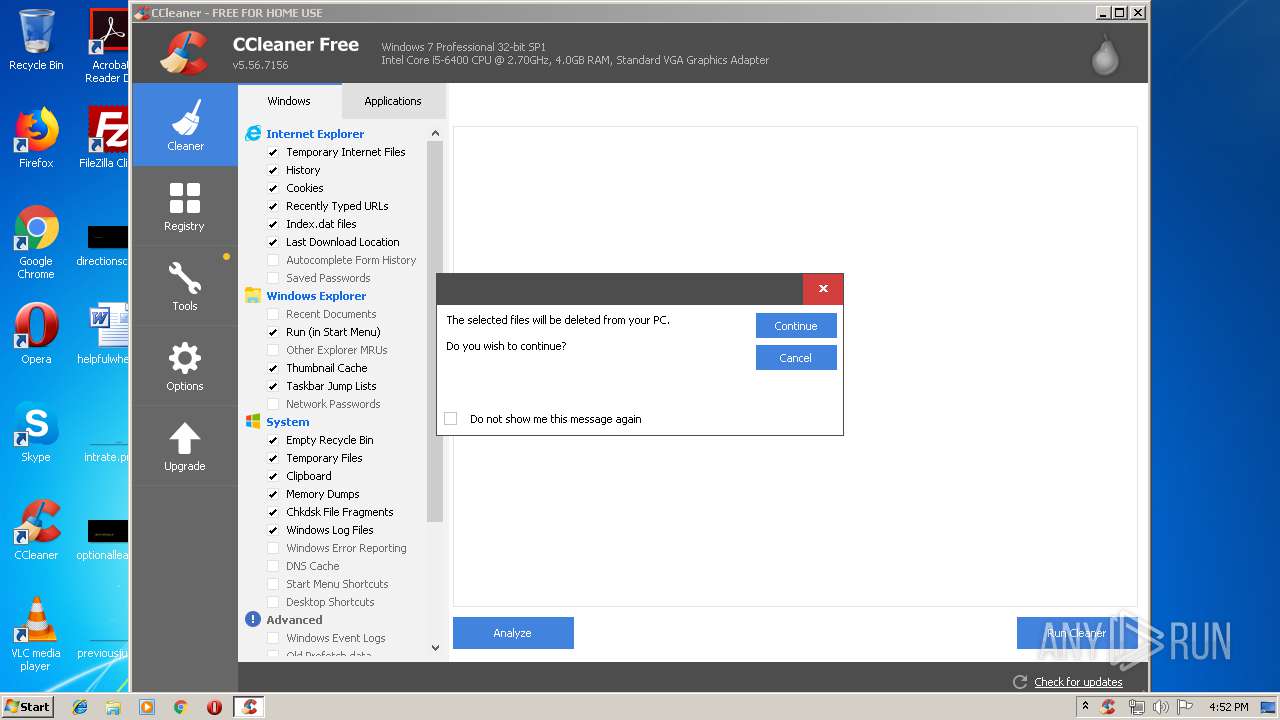Click the Memory Dumps label

pyautogui.click(x=323, y=494)
